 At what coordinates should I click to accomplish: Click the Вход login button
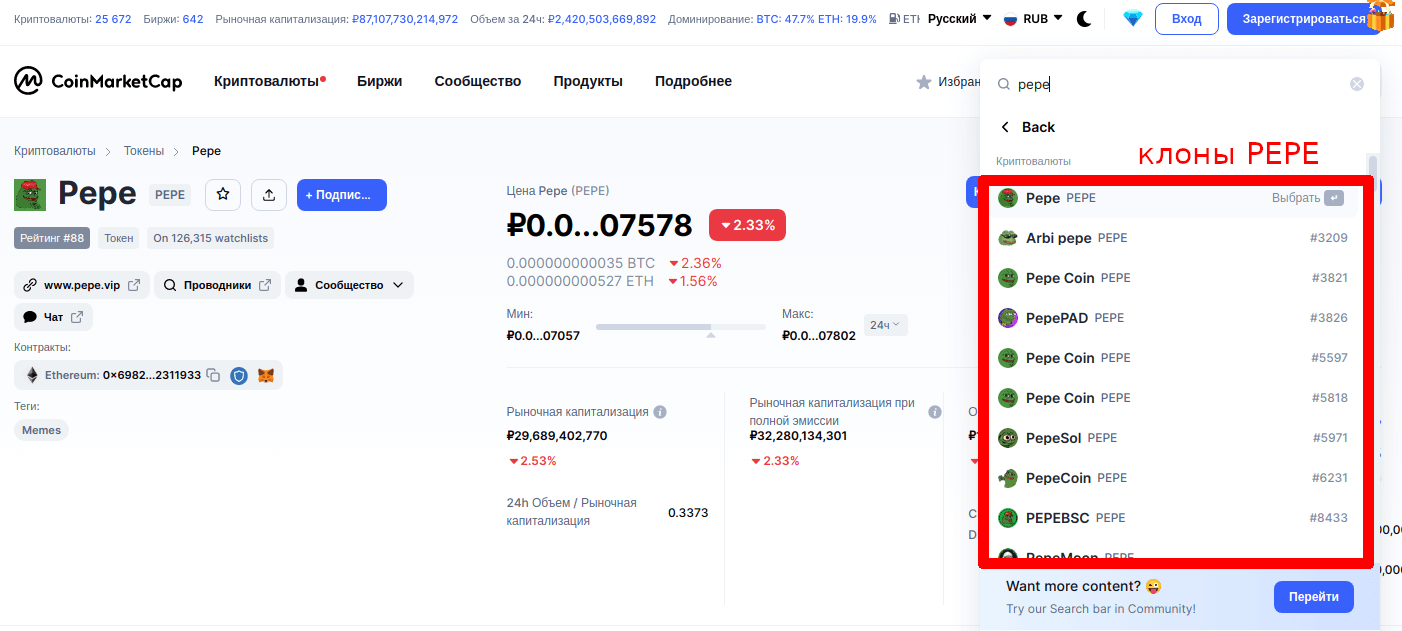pos(1186,19)
